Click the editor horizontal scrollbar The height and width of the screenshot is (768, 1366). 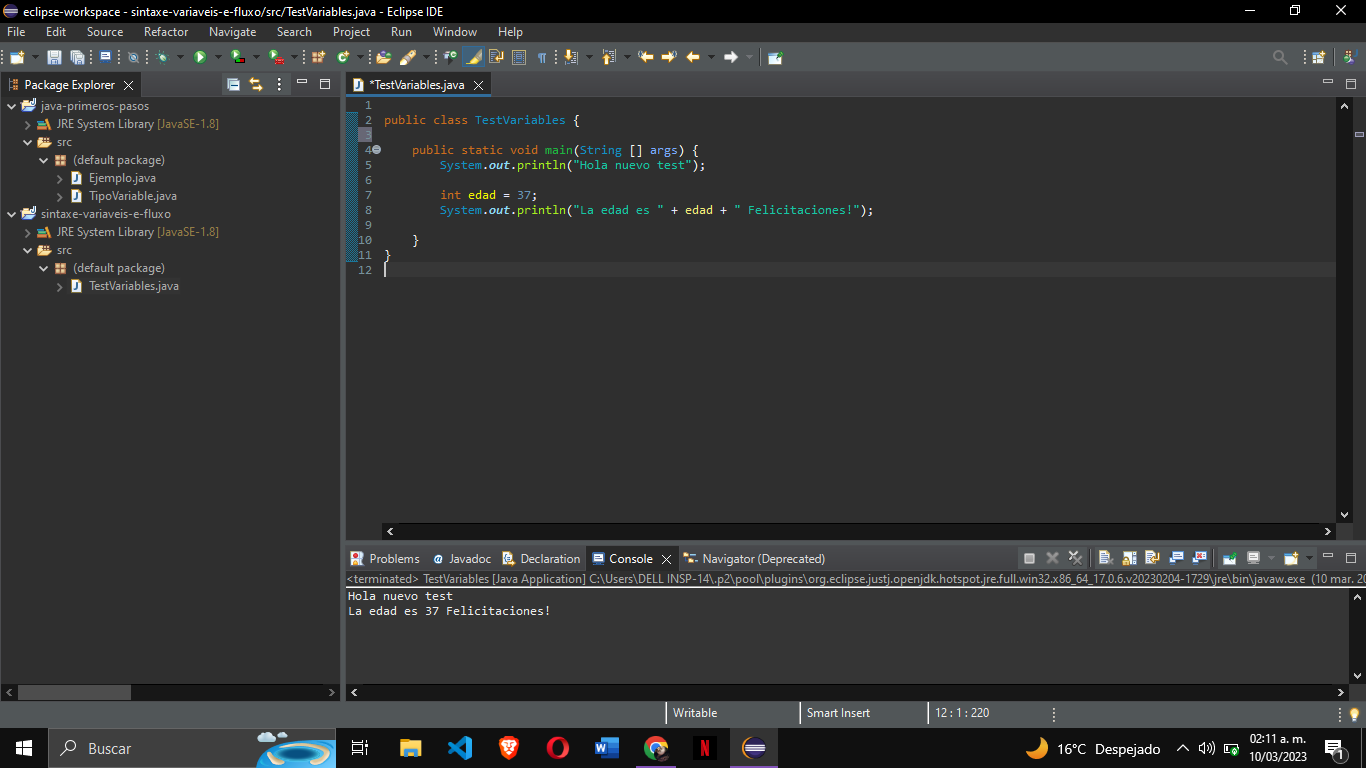pyautogui.click(x=859, y=532)
